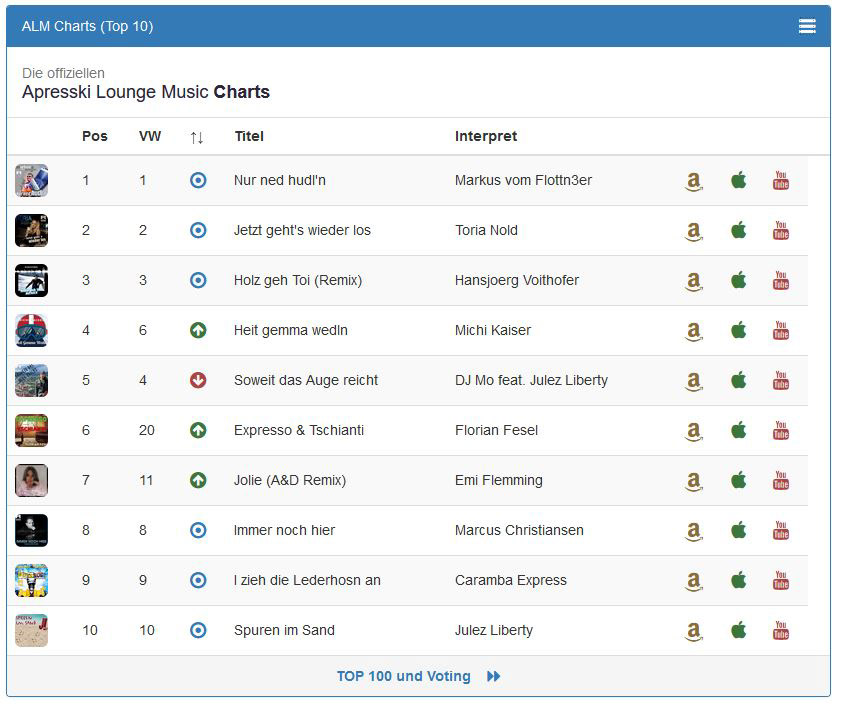
Task: Open YouTube link for Spuren im Sand
Action: tap(781, 630)
